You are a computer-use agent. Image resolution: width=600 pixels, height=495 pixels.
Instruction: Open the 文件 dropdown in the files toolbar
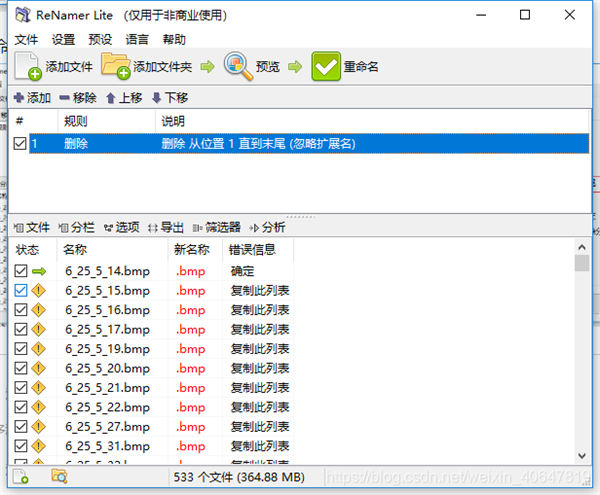click(x=32, y=228)
